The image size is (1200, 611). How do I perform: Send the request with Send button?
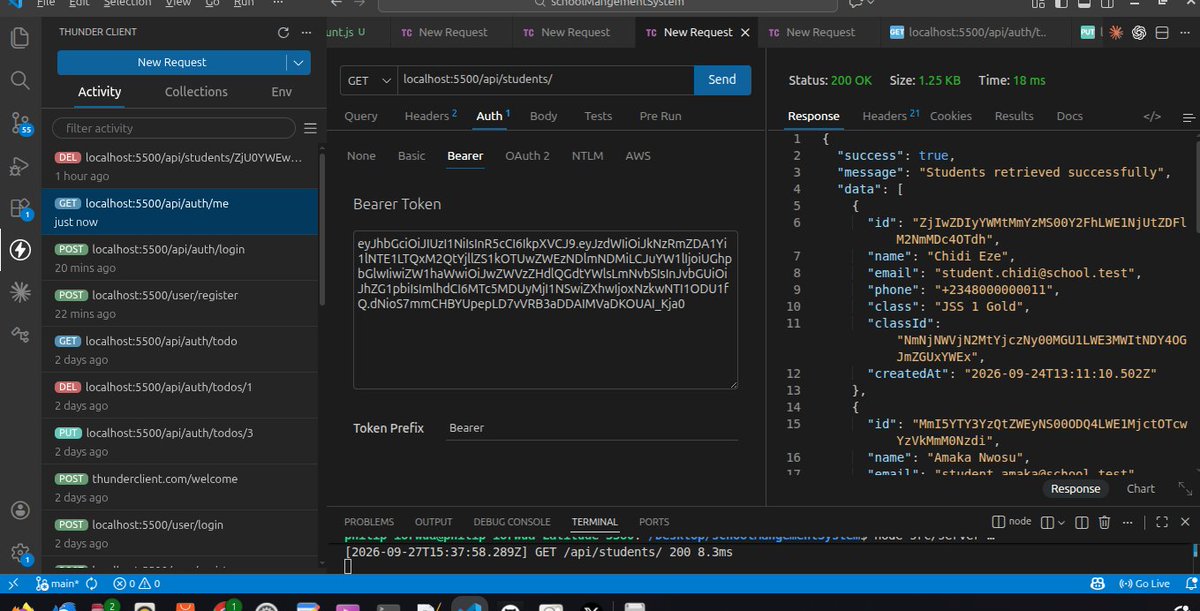coord(722,80)
